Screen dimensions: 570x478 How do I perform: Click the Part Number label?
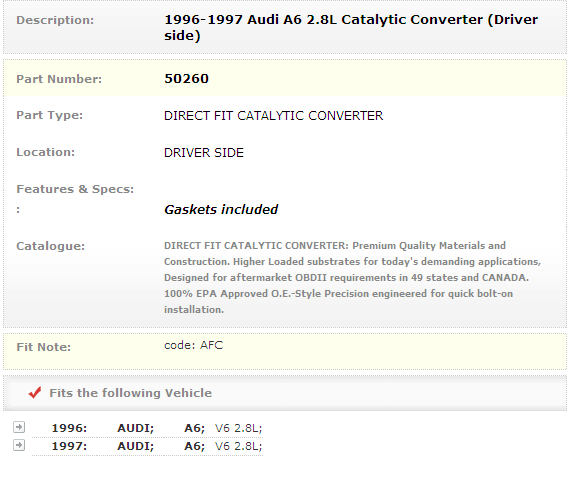pyautogui.click(x=59, y=79)
